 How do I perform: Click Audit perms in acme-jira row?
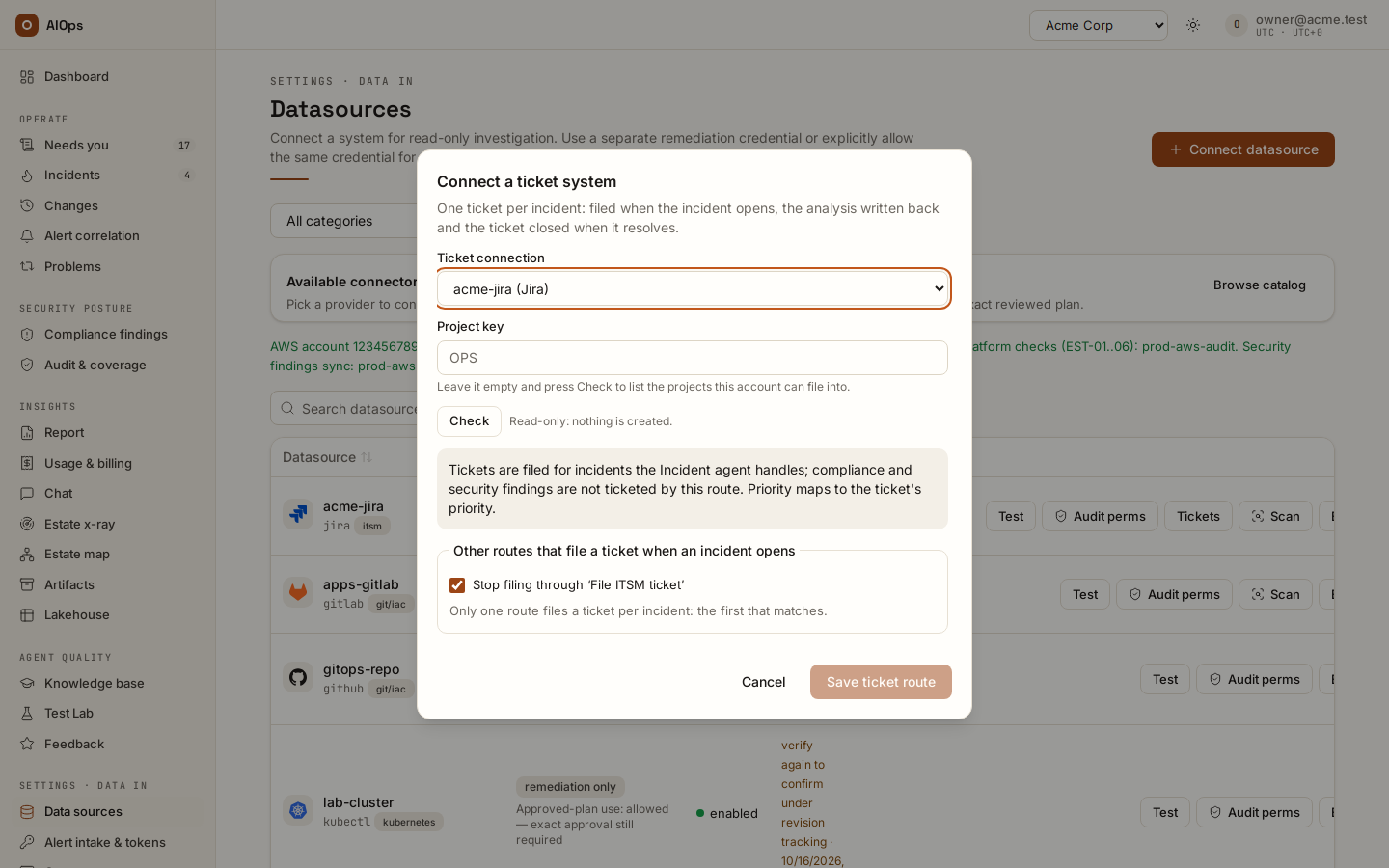1100,516
